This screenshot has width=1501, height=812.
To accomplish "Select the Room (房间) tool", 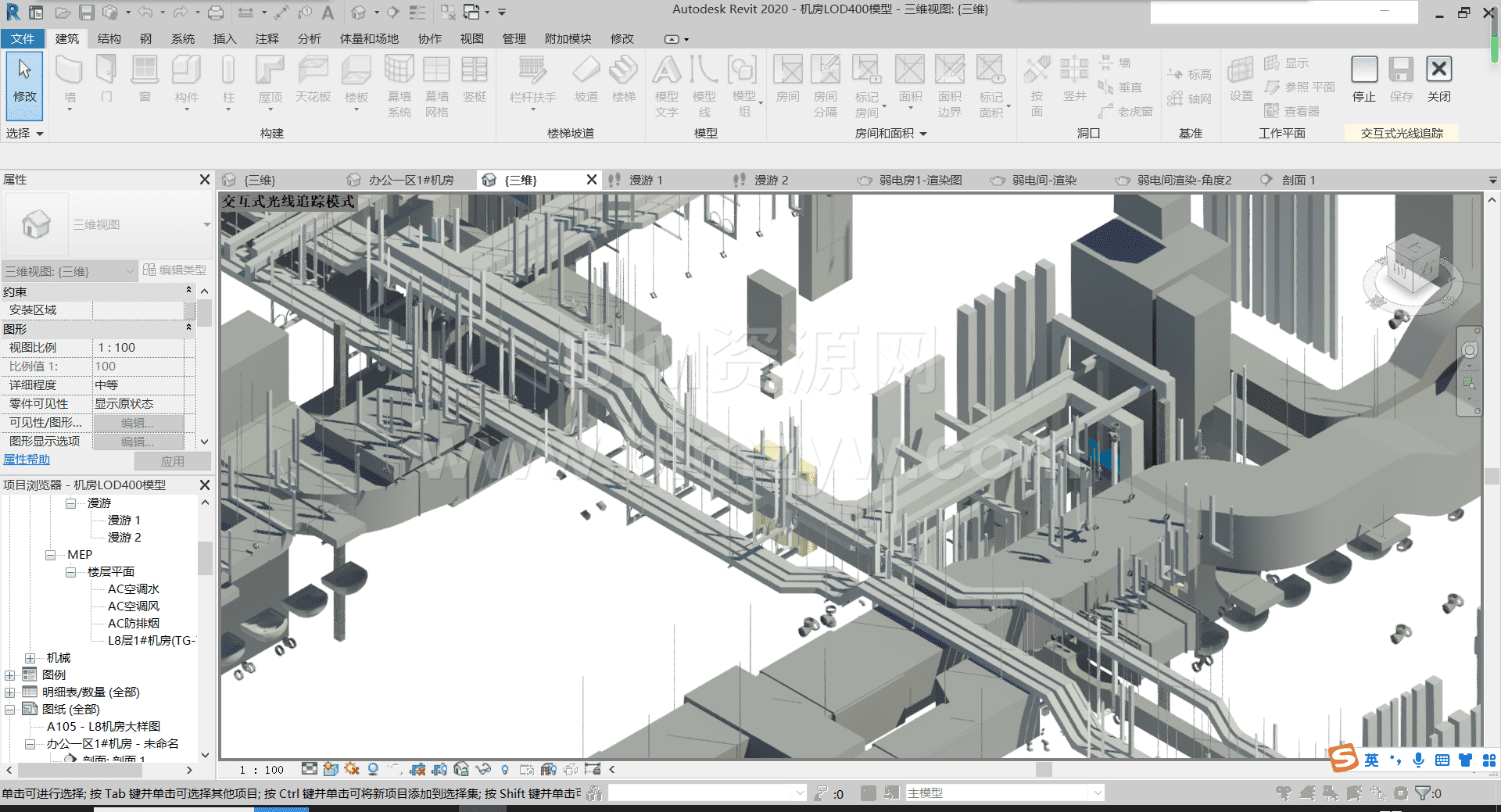I will coord(787,79).
